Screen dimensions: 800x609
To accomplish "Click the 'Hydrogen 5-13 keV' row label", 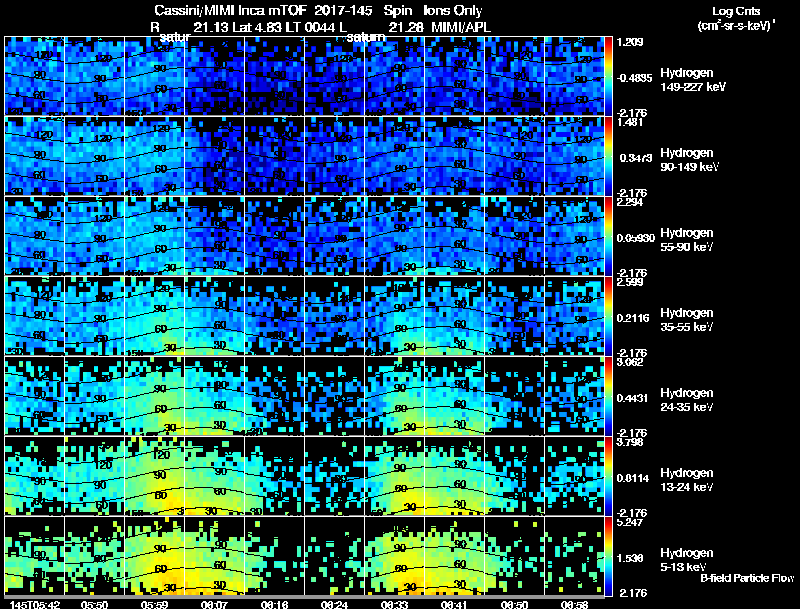I will [687, 560].
